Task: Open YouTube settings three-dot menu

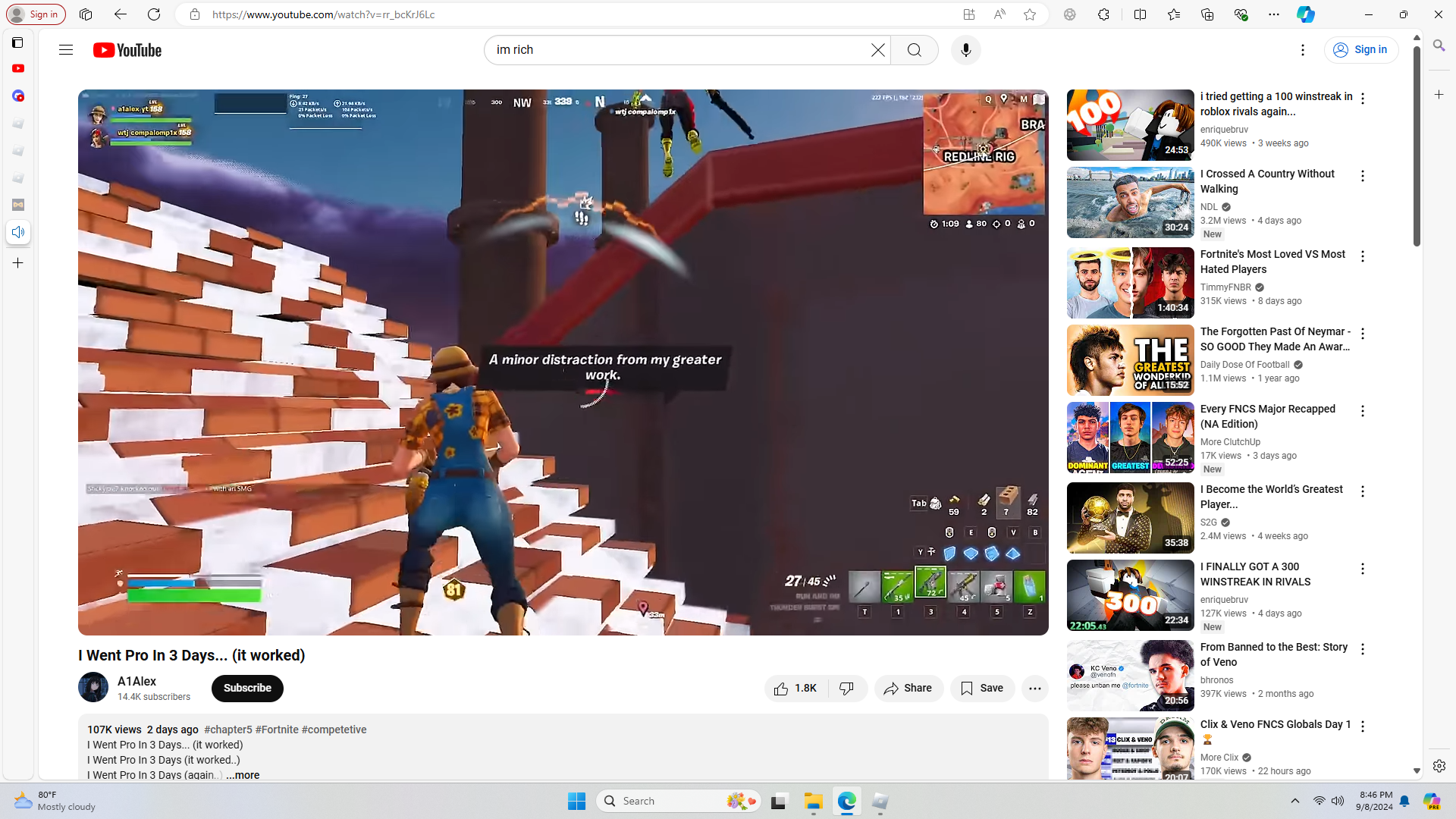Action: [x=1303, y=50]
